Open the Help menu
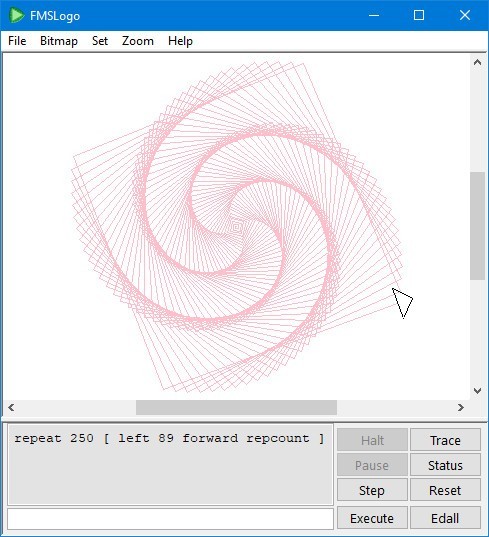489x537 pixels. 180,41
